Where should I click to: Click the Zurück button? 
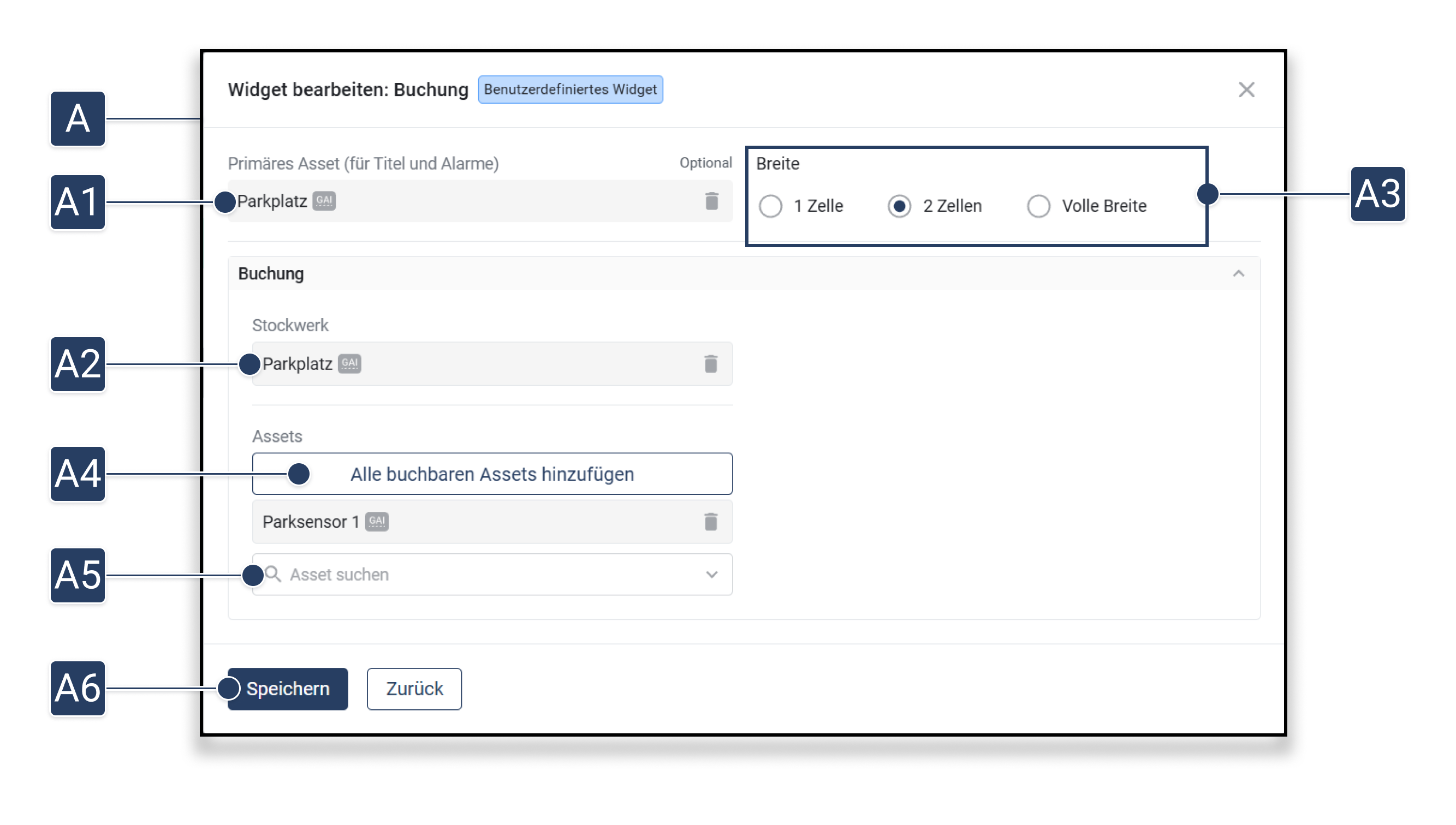[414, 689]
